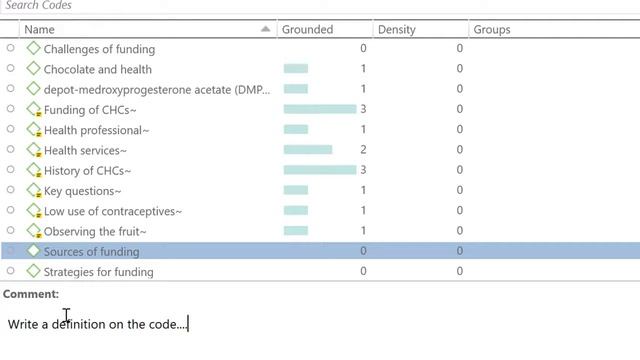This screenshot has width=640, height=360.
Task: Click the 'Comment:' label
Action: tap(31, 294)
